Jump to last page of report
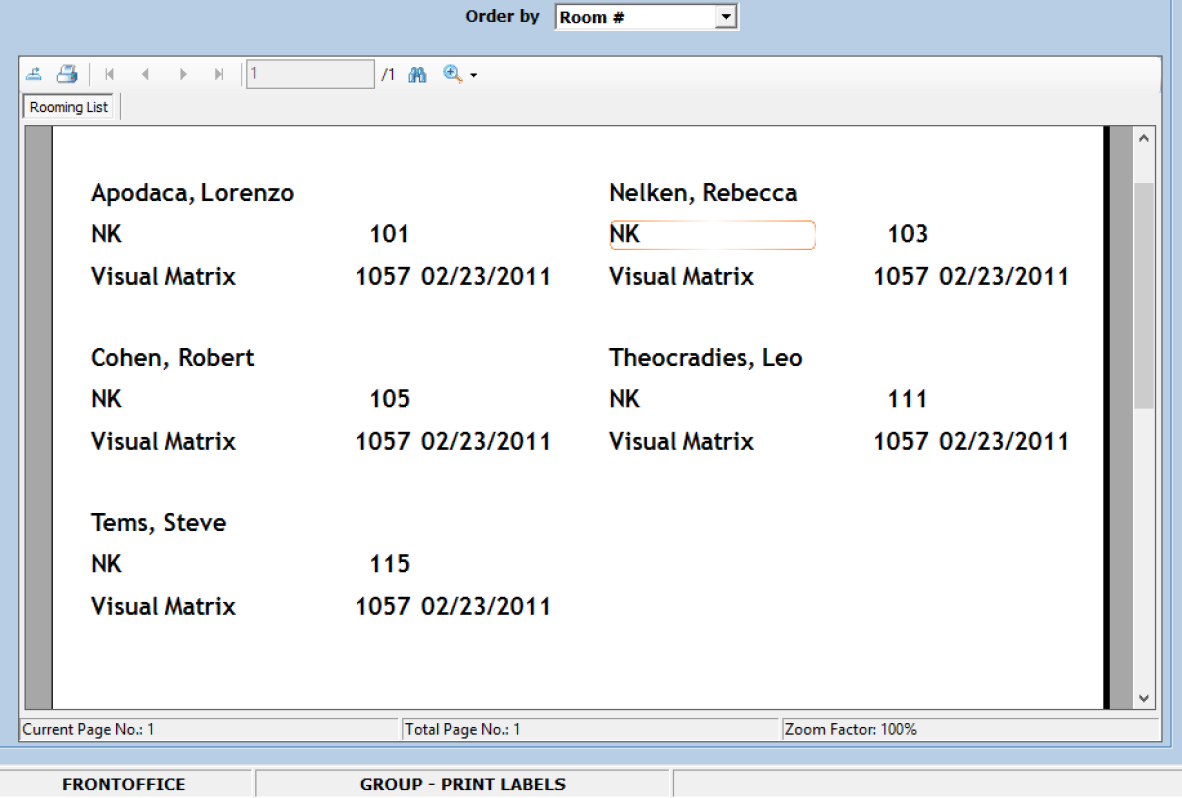 click(x=219, y=74)
